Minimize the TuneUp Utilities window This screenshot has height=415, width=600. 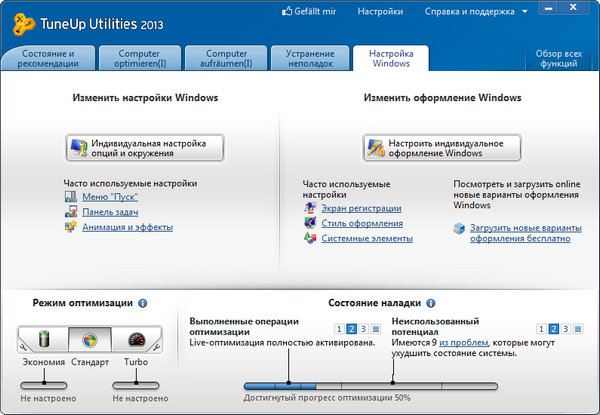[x=548, y=8]
